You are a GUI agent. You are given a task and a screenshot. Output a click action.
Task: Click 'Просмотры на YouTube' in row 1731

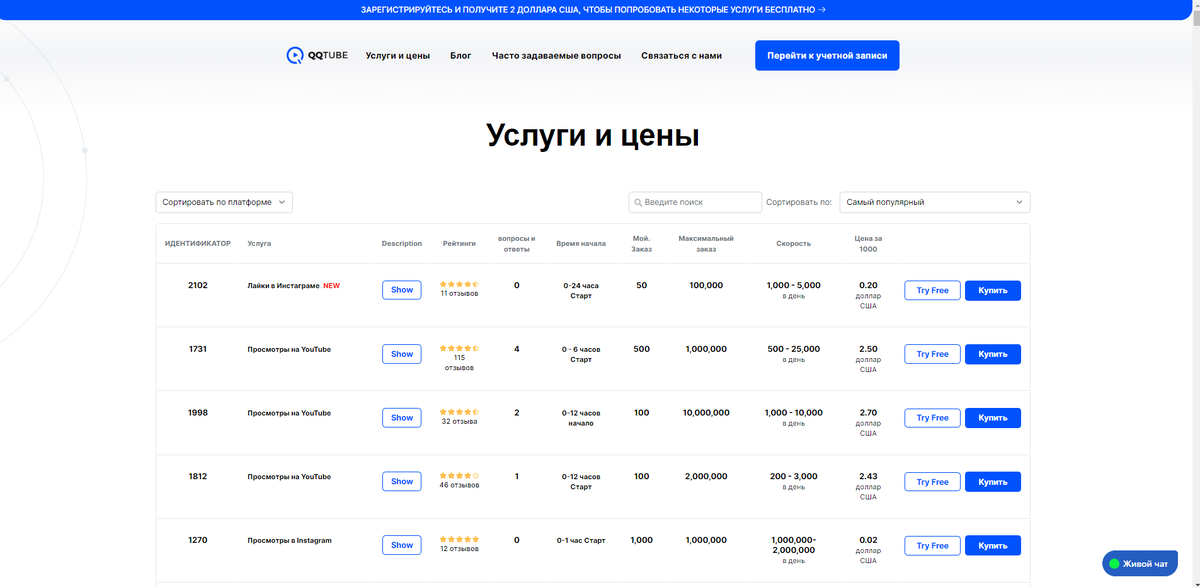tap(289, 349)
